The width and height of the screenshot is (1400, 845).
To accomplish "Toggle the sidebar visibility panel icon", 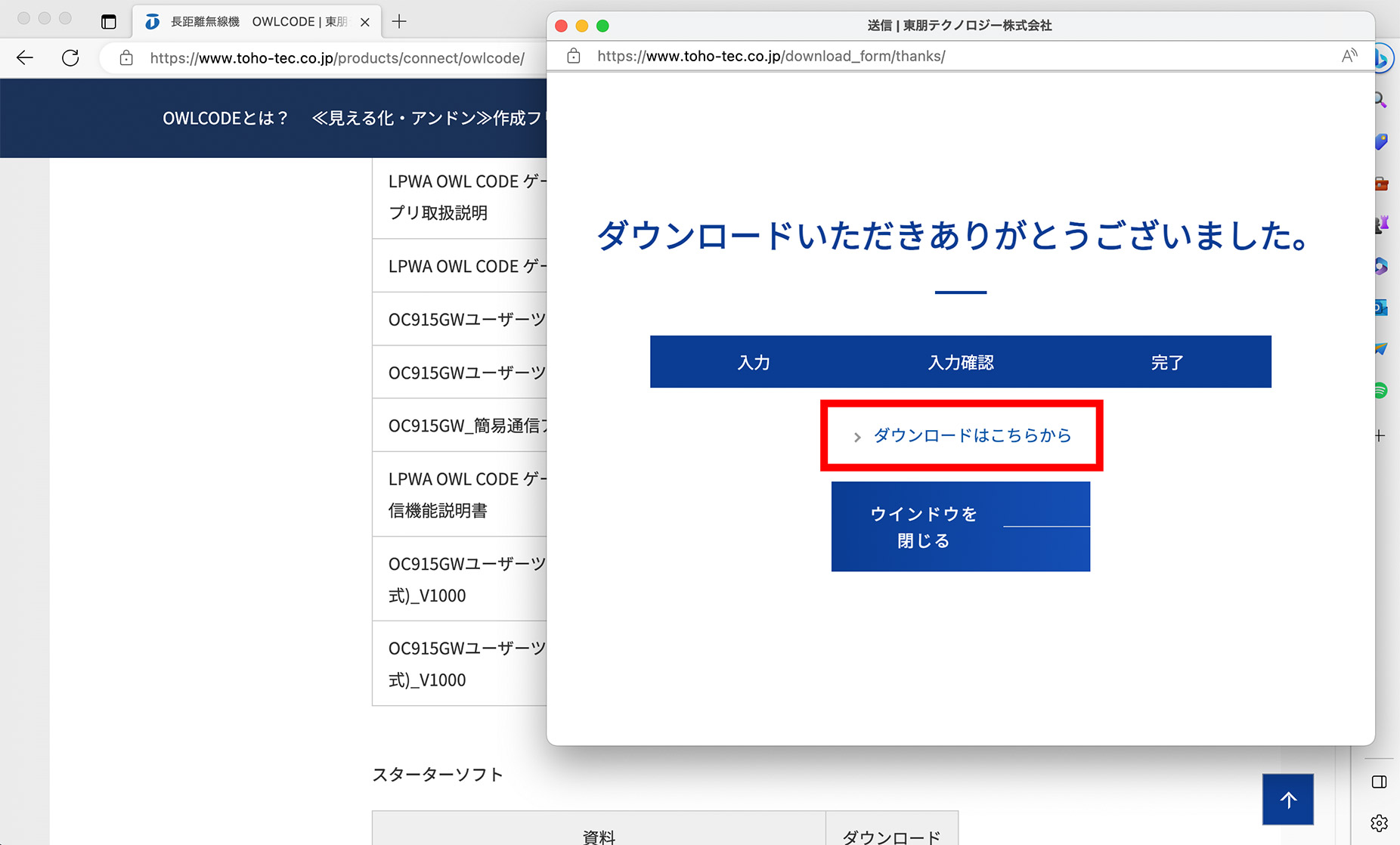I will [1380, 782].
